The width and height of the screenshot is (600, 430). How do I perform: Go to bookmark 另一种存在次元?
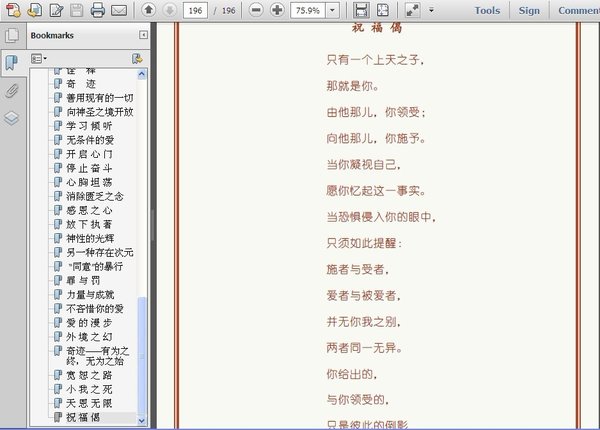100,252
